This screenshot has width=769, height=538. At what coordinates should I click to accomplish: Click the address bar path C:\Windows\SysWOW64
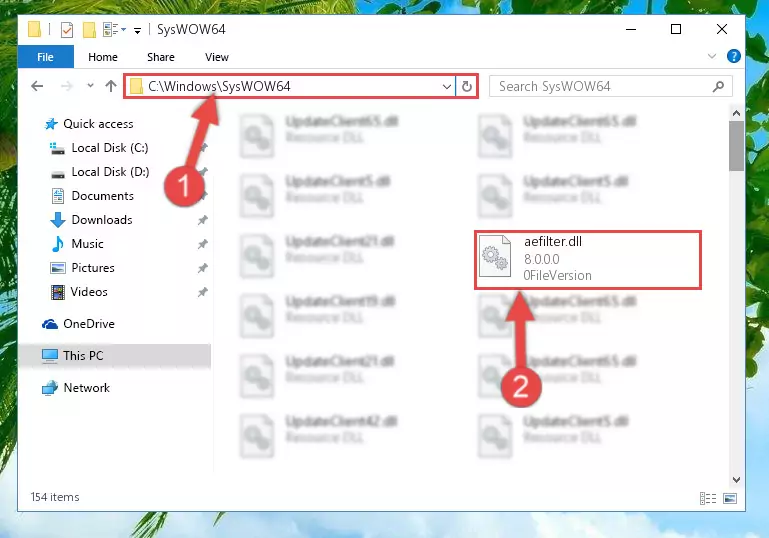(x=219, y=86)
